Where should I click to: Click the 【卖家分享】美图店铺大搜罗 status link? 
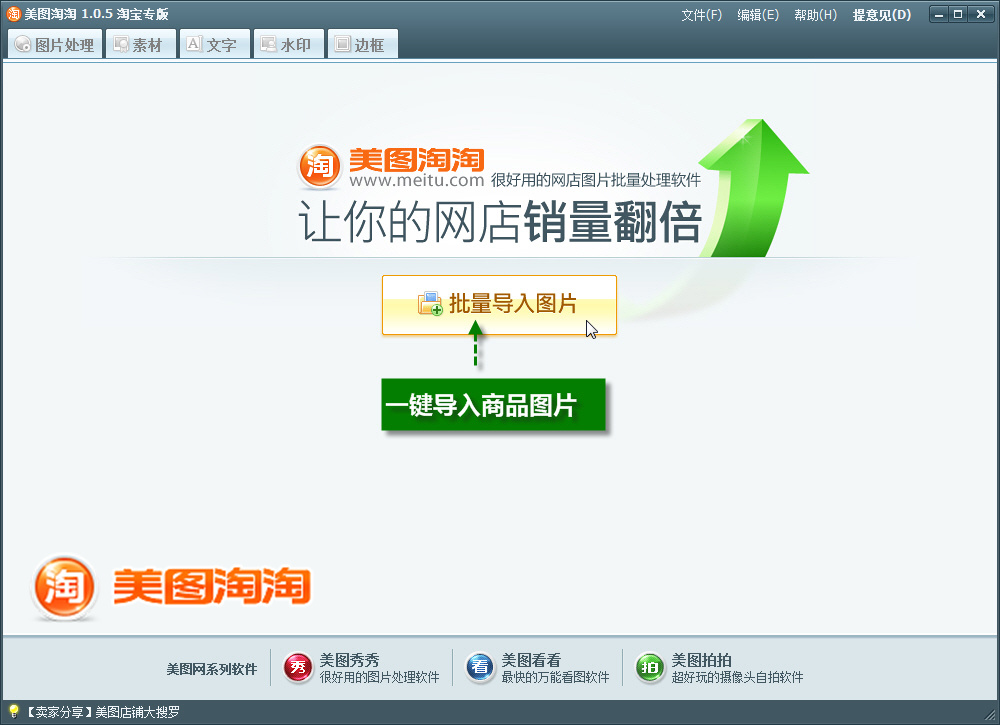pyautogui.click(x=102, y=712)
